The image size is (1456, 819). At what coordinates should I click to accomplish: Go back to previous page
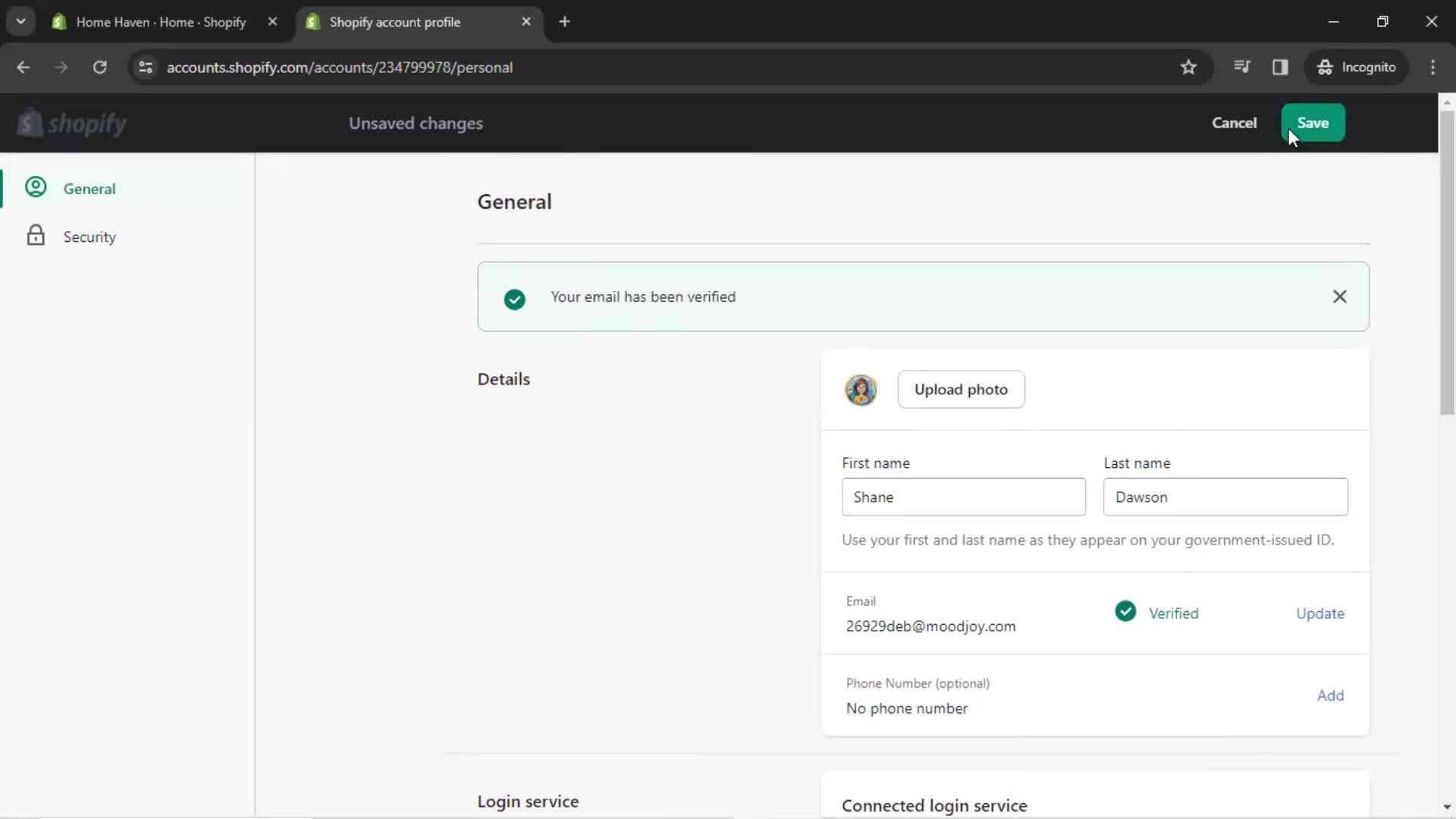point(24,67)
